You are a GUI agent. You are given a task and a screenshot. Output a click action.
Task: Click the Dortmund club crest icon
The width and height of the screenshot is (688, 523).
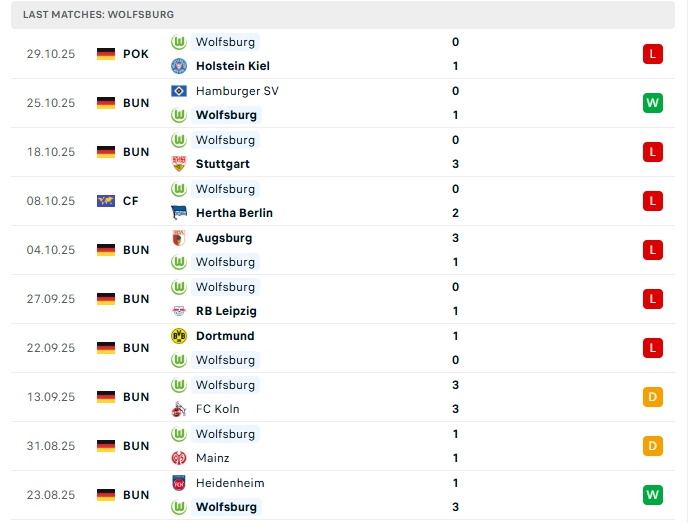pos(179,336)
